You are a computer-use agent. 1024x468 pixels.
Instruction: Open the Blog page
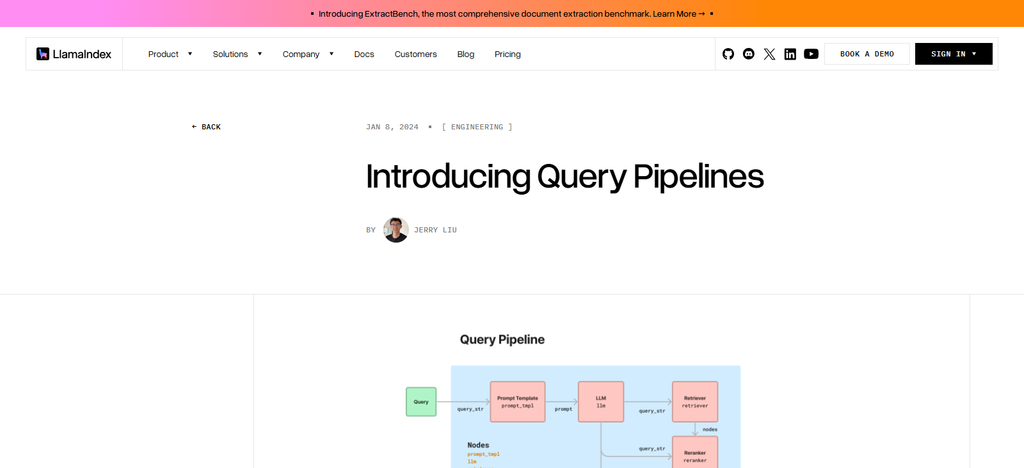(466, 54)
